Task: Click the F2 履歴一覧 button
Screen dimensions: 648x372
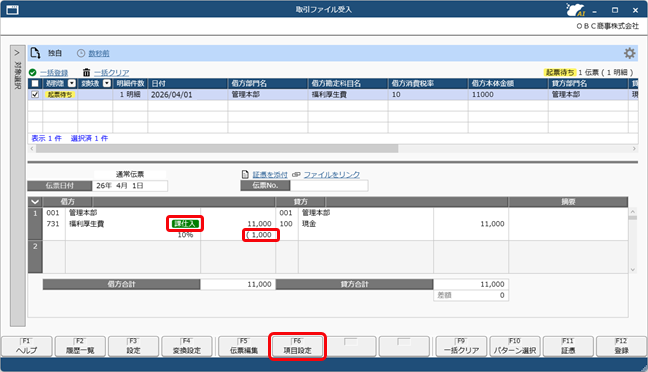Action: click(x=80, y=346)
